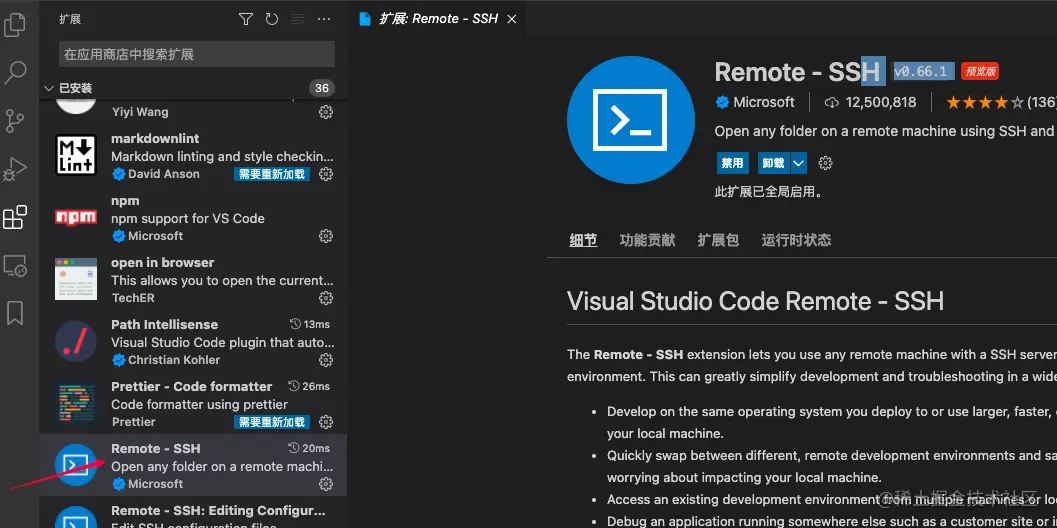1057x528 pixels.
Task: Select npm extension in the list
Action: click(193, 218)
